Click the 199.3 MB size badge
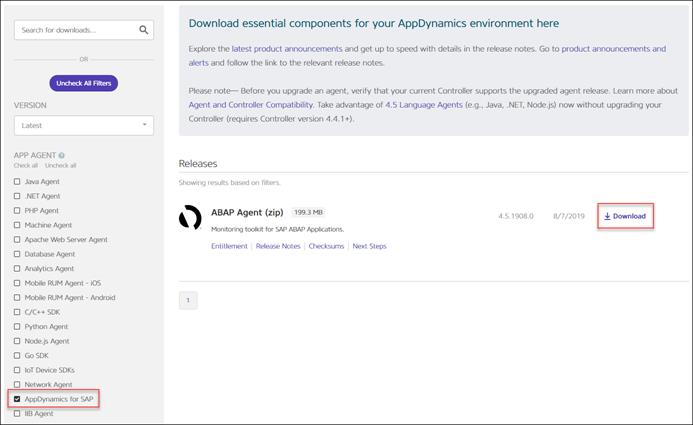Screen dimensions: 693x425 click(308, 212)
